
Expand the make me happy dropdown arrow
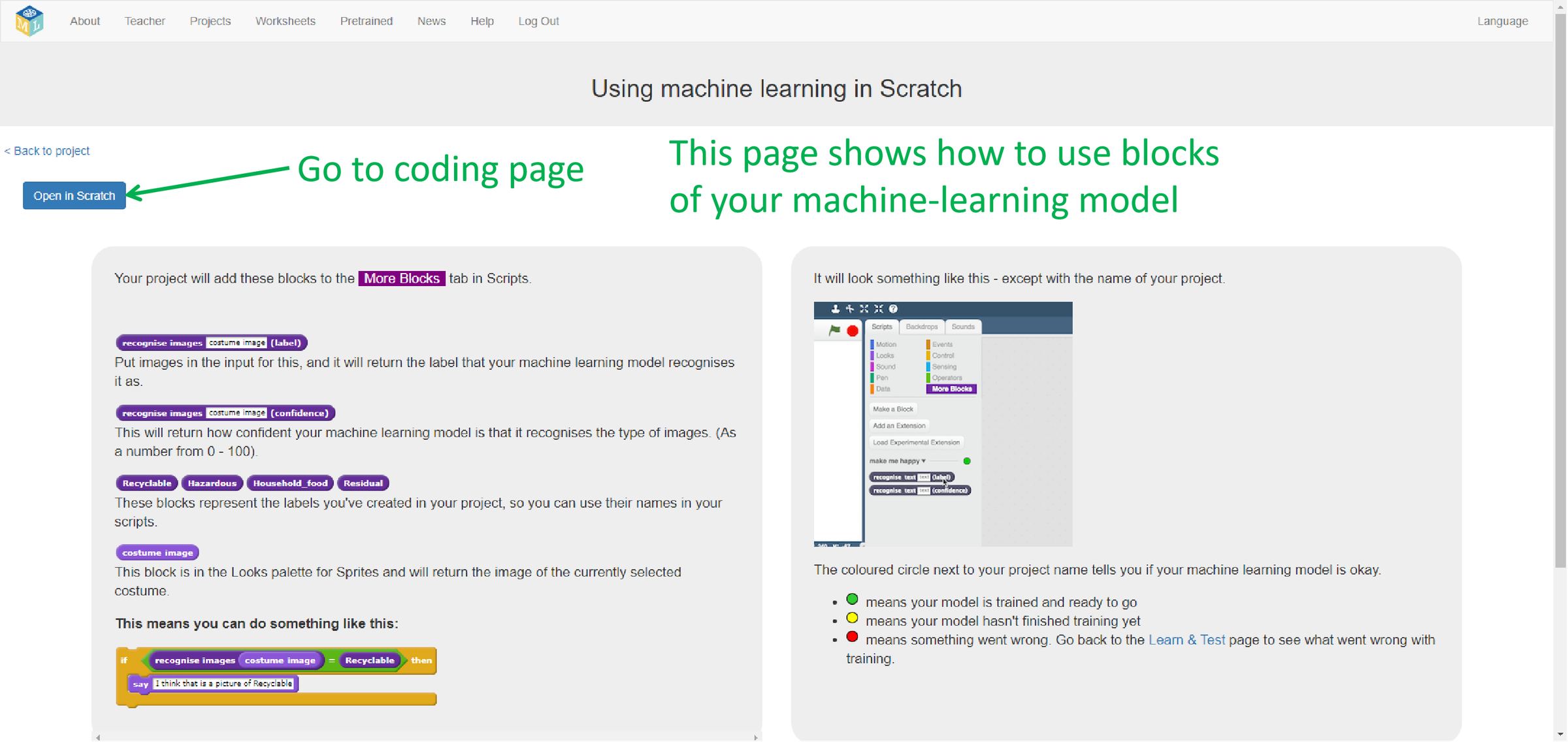923,461
